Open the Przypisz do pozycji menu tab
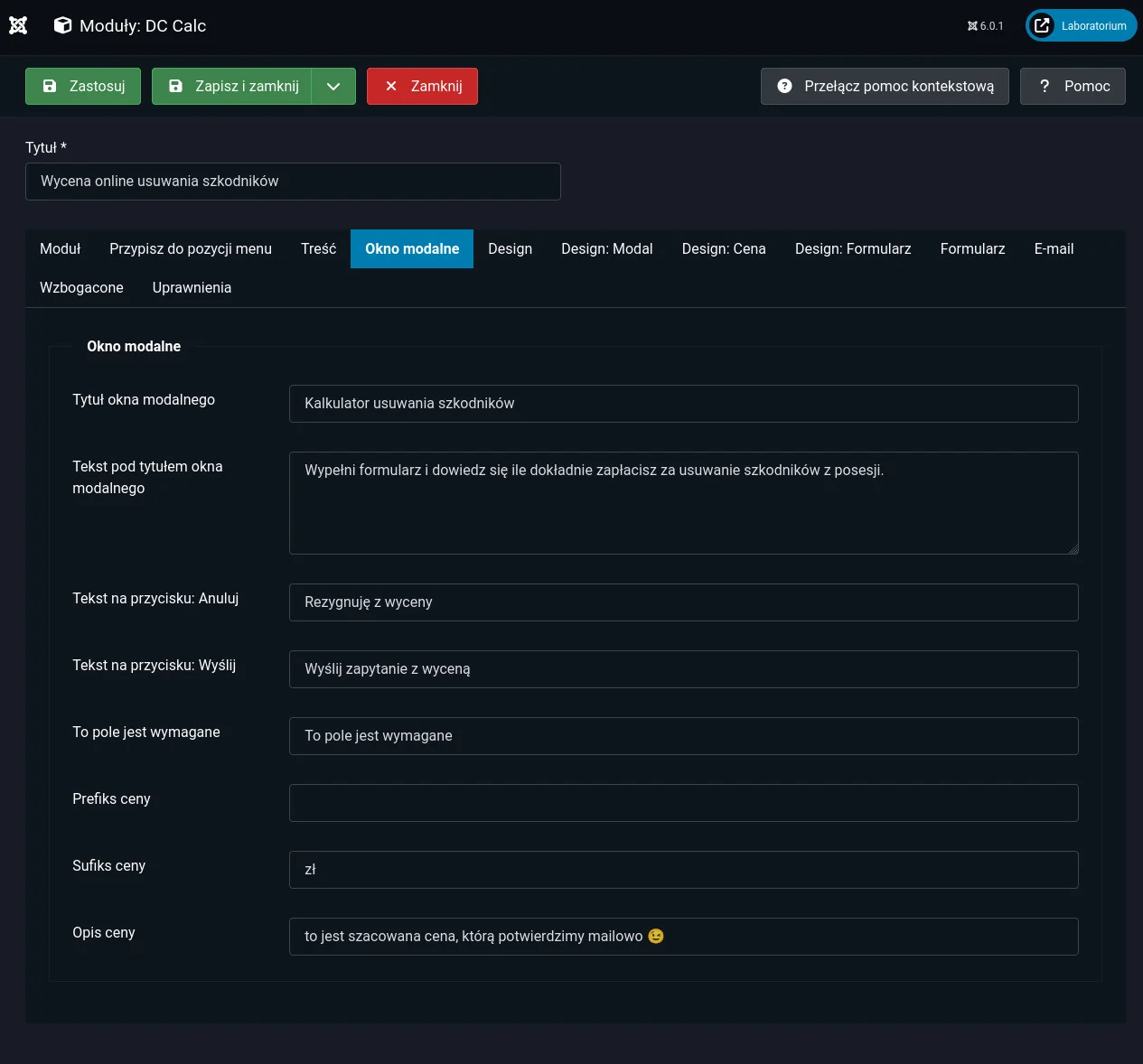This screenshot has width=1143, height=1064. [191, 249]
